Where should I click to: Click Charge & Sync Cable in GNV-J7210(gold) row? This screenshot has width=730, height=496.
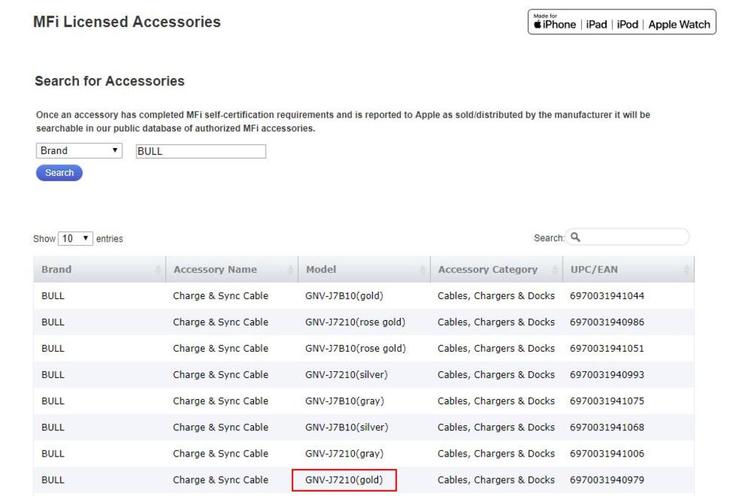(x=221, y=480)
